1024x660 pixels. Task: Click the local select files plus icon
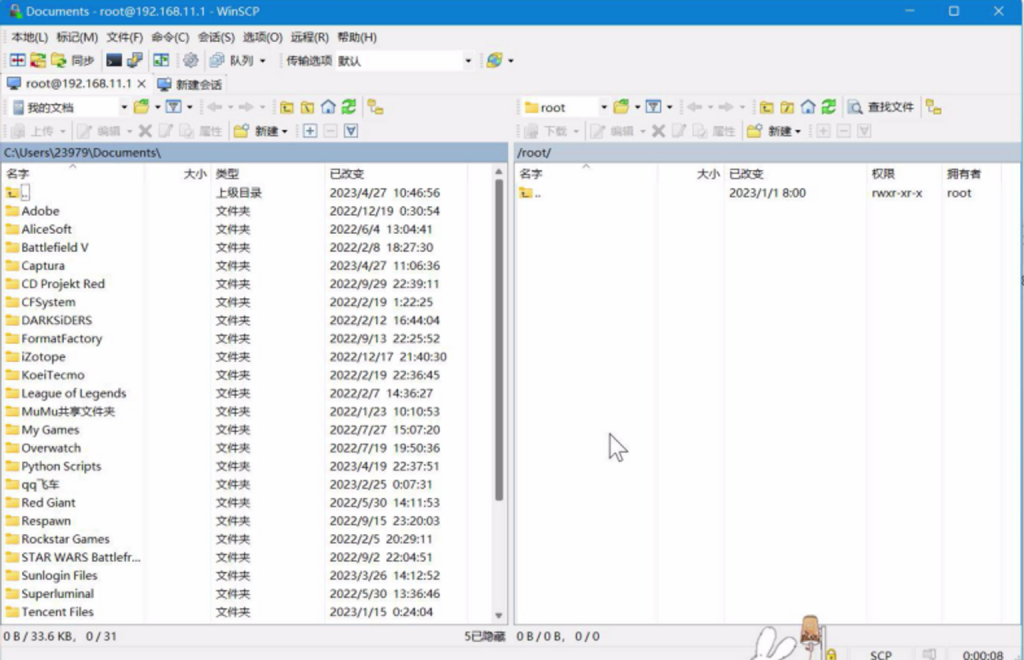[x=310, y=131]
